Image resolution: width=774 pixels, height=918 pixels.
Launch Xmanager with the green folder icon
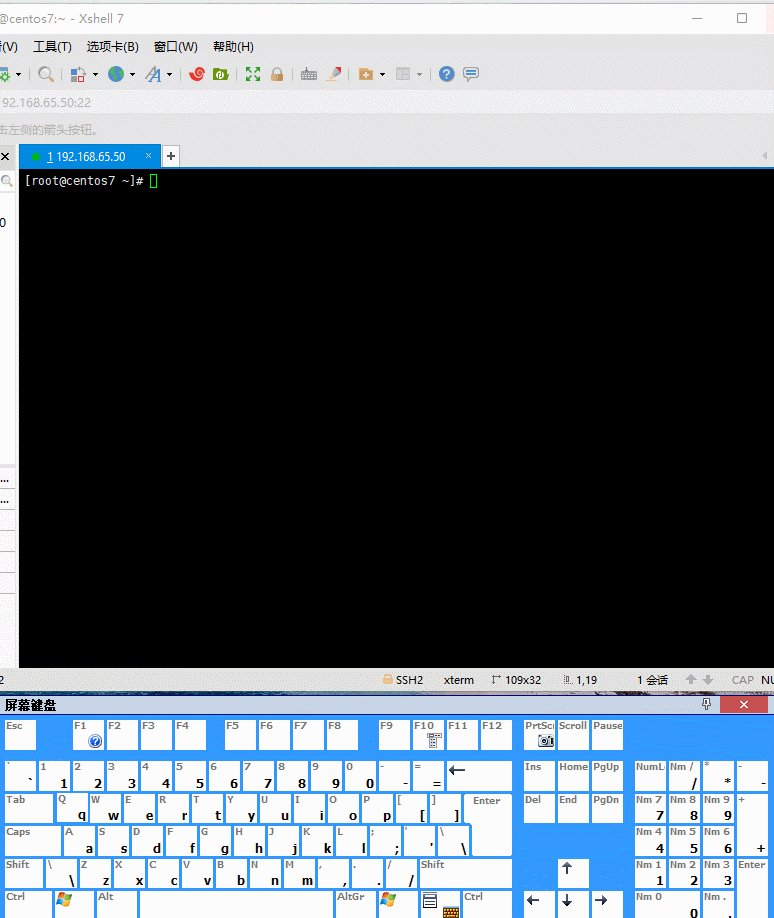(x=220, y=74)
